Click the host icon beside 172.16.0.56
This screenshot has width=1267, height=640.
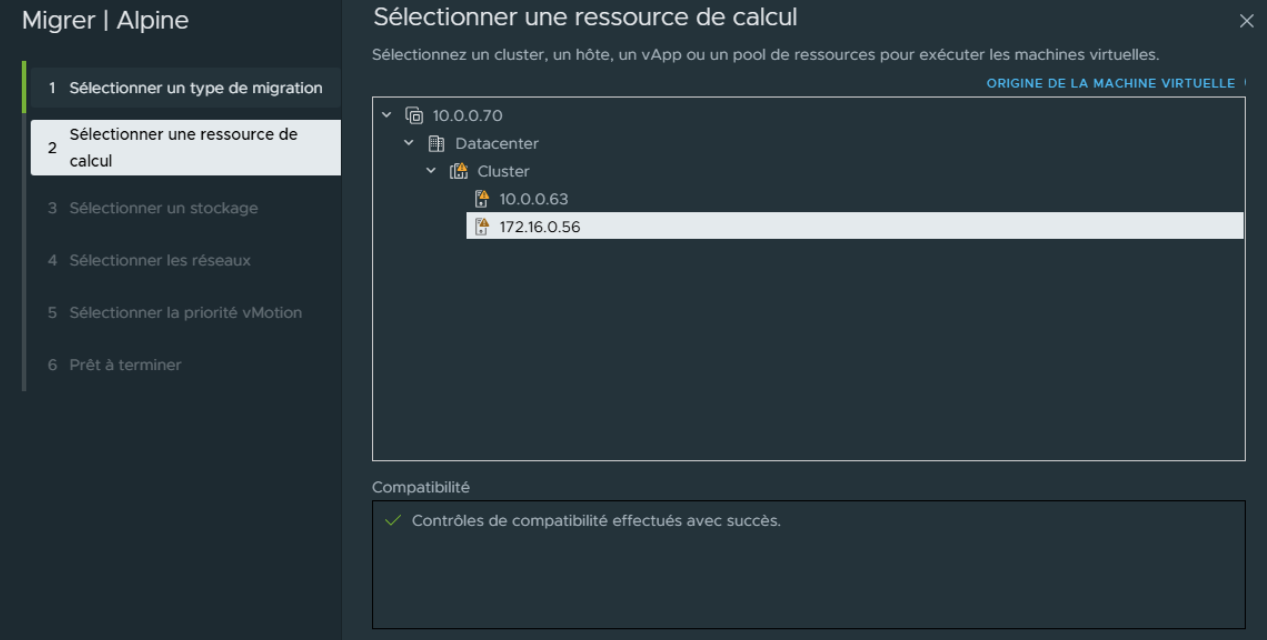[x=482, y=227]
